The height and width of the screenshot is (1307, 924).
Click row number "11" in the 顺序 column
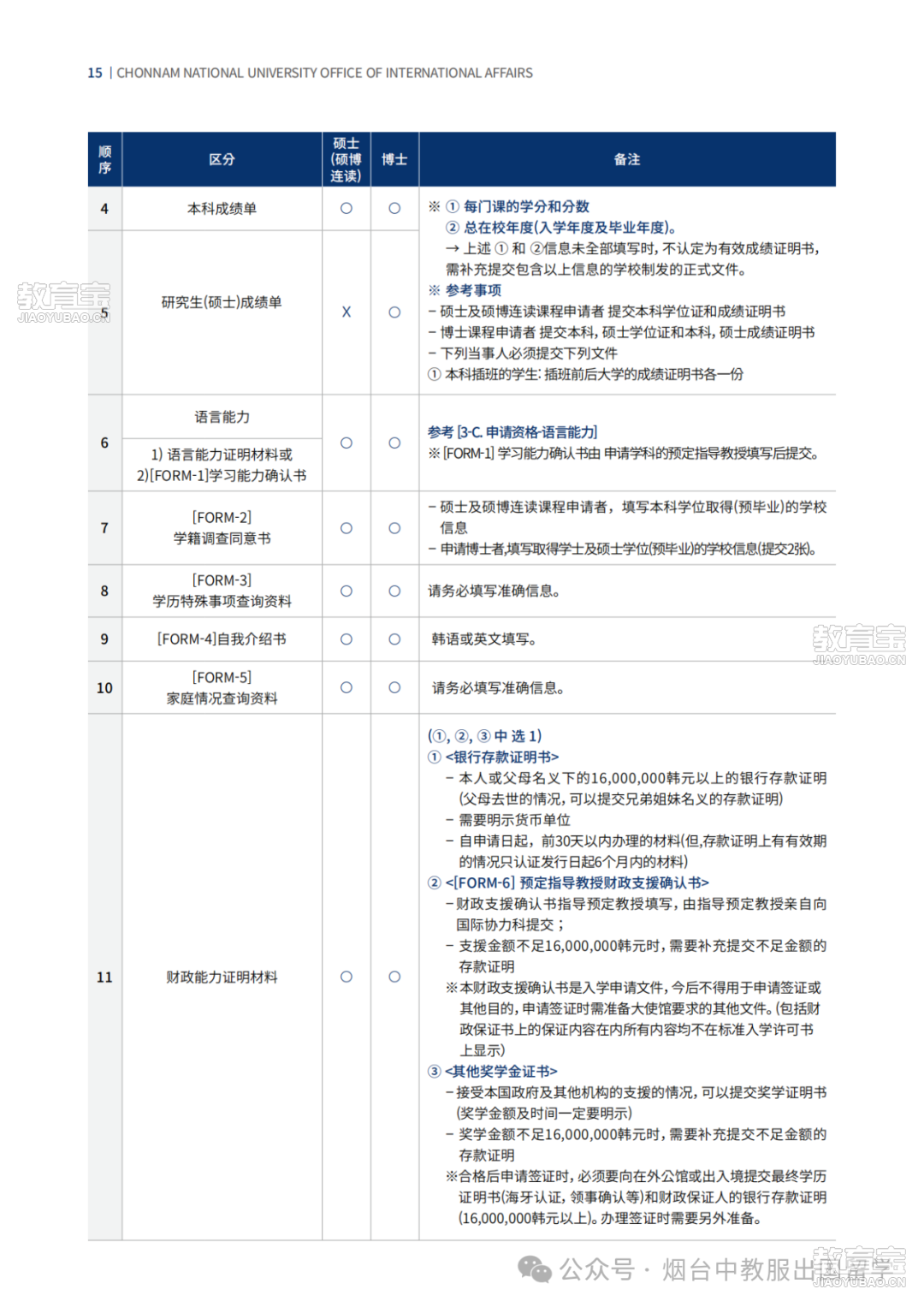click(x=104, y=977)
